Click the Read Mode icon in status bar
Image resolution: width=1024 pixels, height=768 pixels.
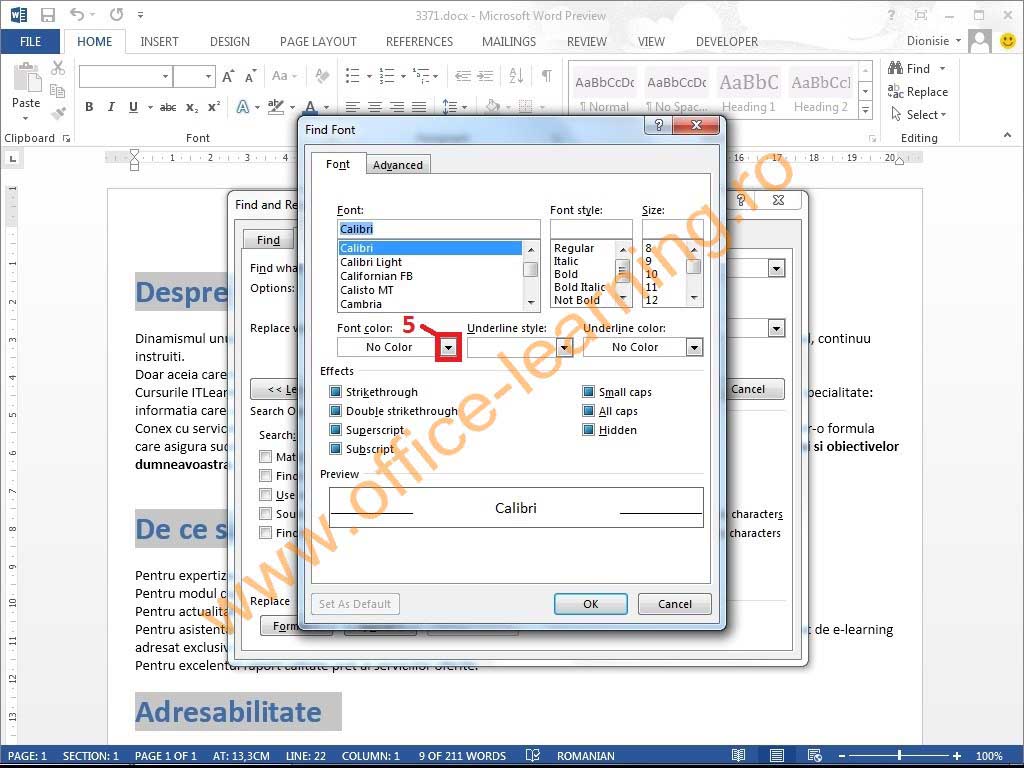coord(738,756)
